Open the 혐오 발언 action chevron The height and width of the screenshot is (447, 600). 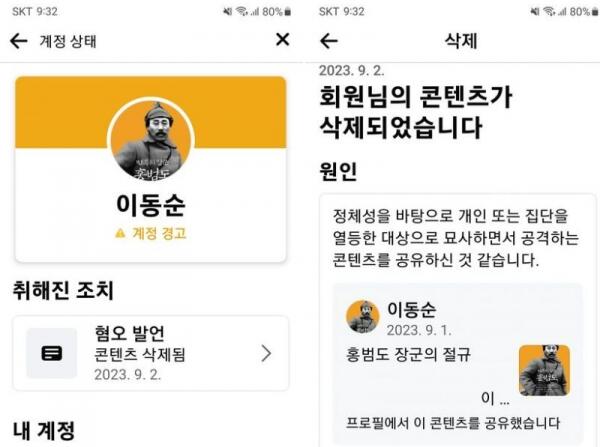(266, 353)
